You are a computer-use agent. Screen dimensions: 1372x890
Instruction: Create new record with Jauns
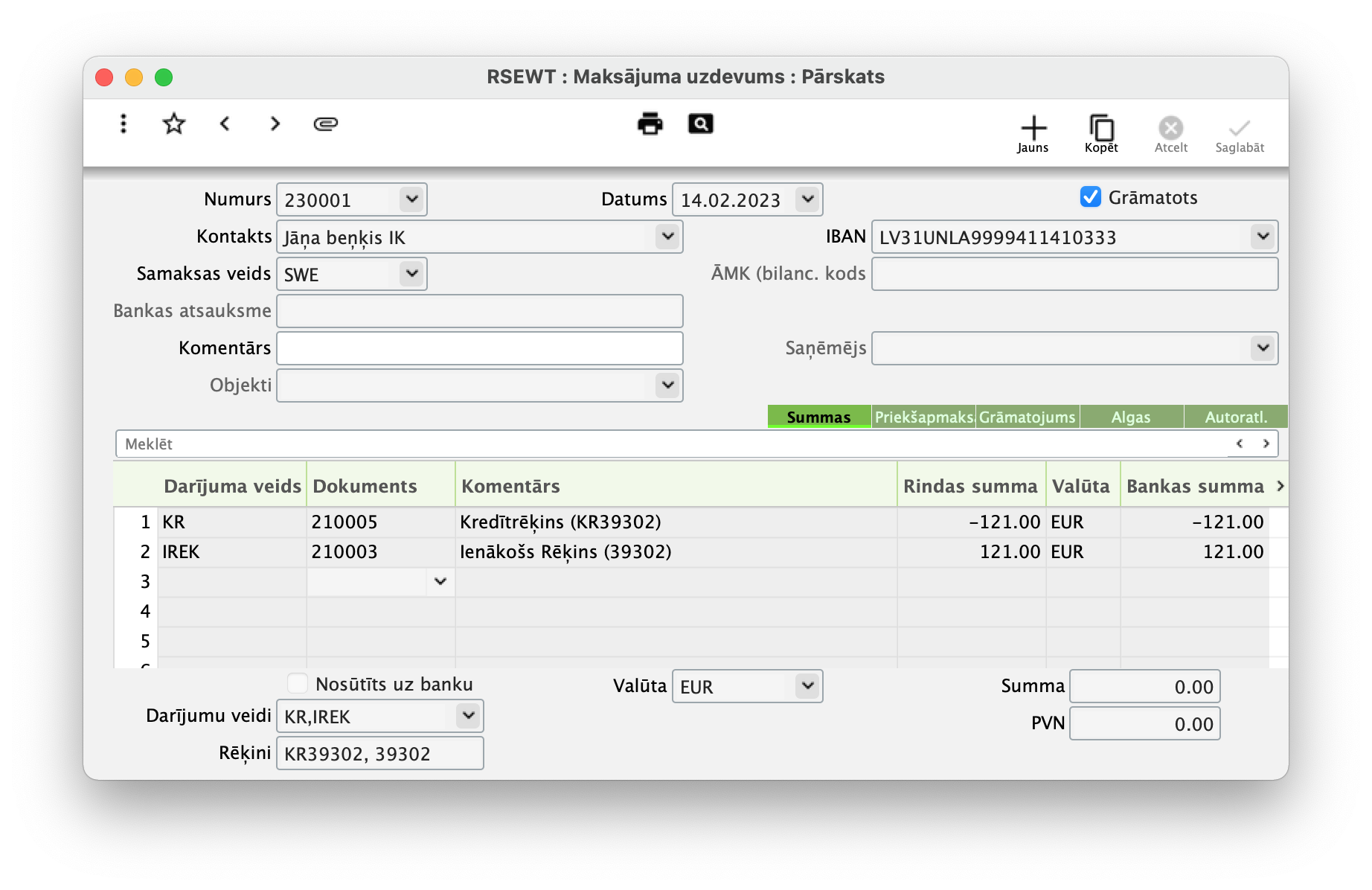pyautogui.click(x=1033, y=134)
